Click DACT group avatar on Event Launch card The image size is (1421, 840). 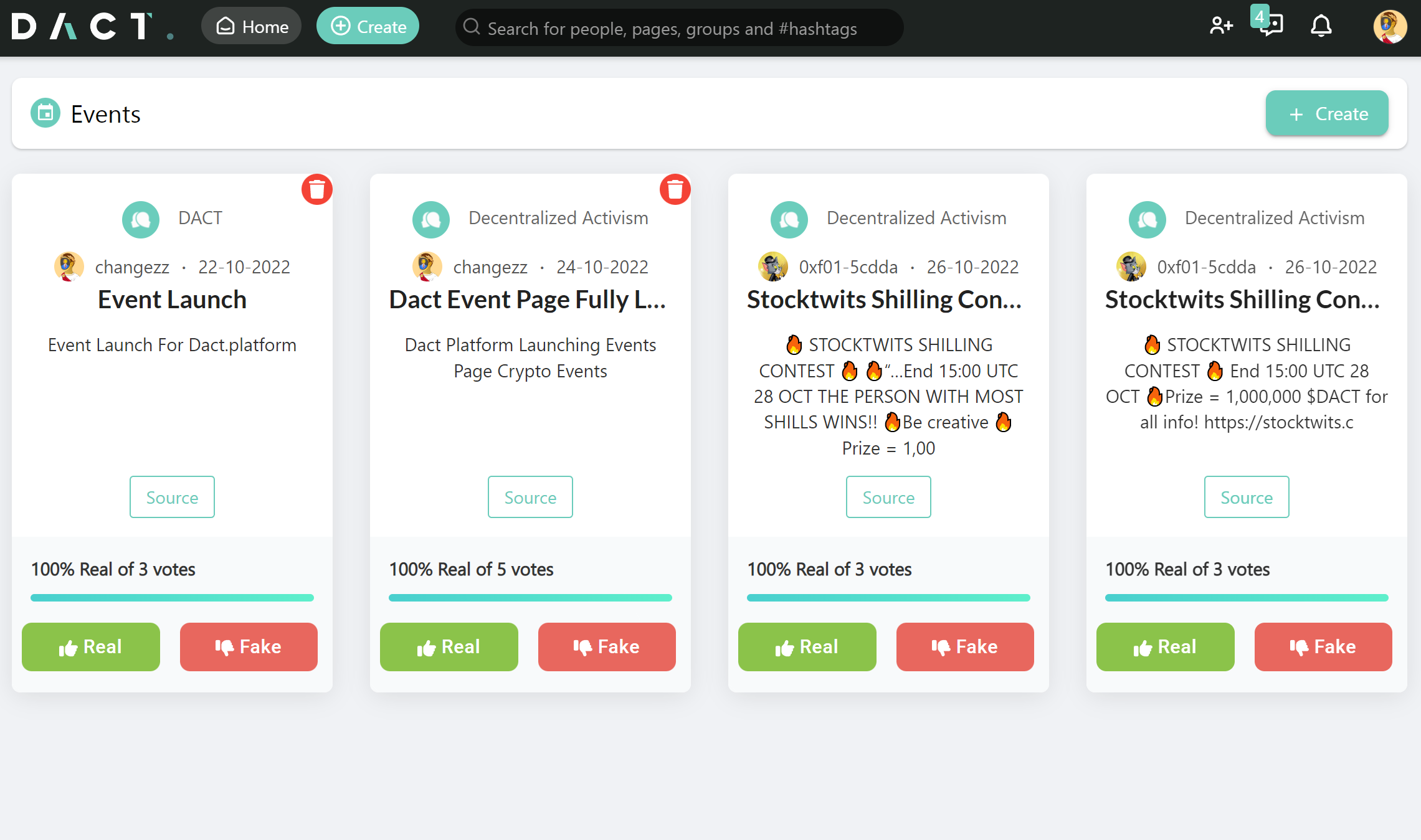[141, 219]
